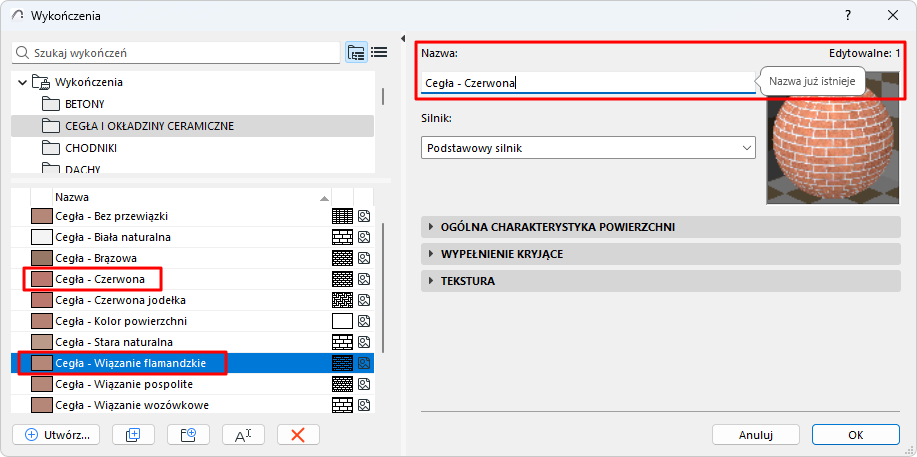Switch to flat list view icon
The width and height of the screenshot is (917, 457).
pyautogui.click(x=379, y=52)
